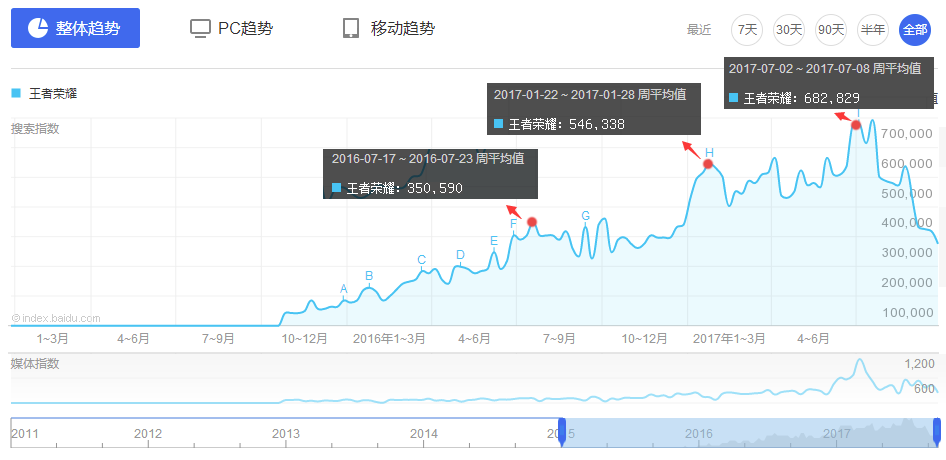Click the 100,000 y-axis value
The height and width of the screenshot is (460, 946).
pos(907,312)
